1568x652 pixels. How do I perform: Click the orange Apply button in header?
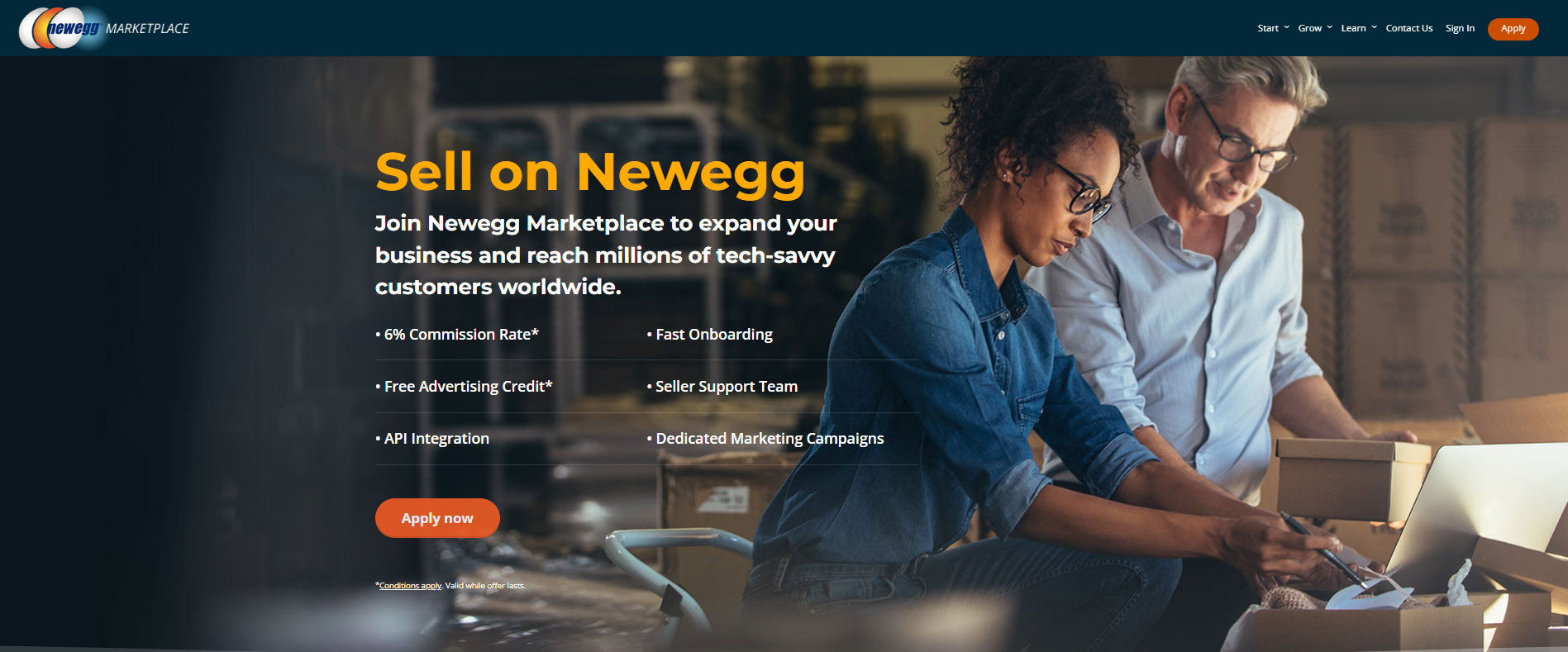[1513, 29]
